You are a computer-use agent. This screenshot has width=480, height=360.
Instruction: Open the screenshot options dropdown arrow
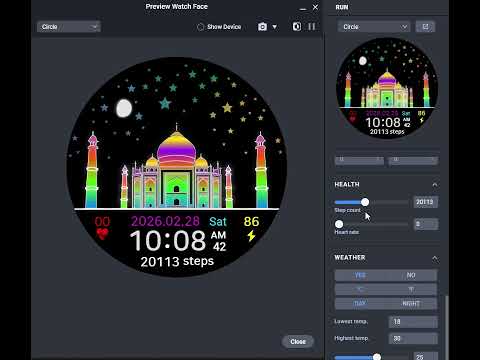274,27
